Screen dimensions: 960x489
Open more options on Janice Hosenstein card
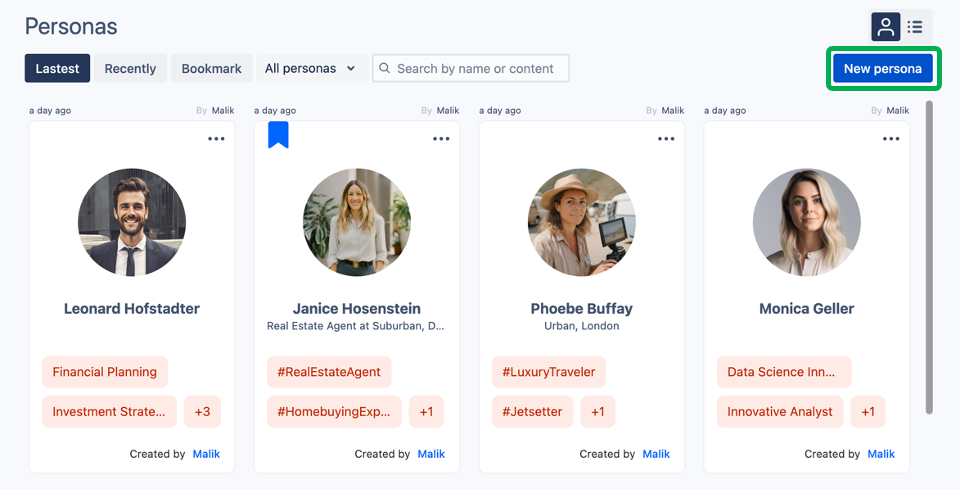coord(441,139)
